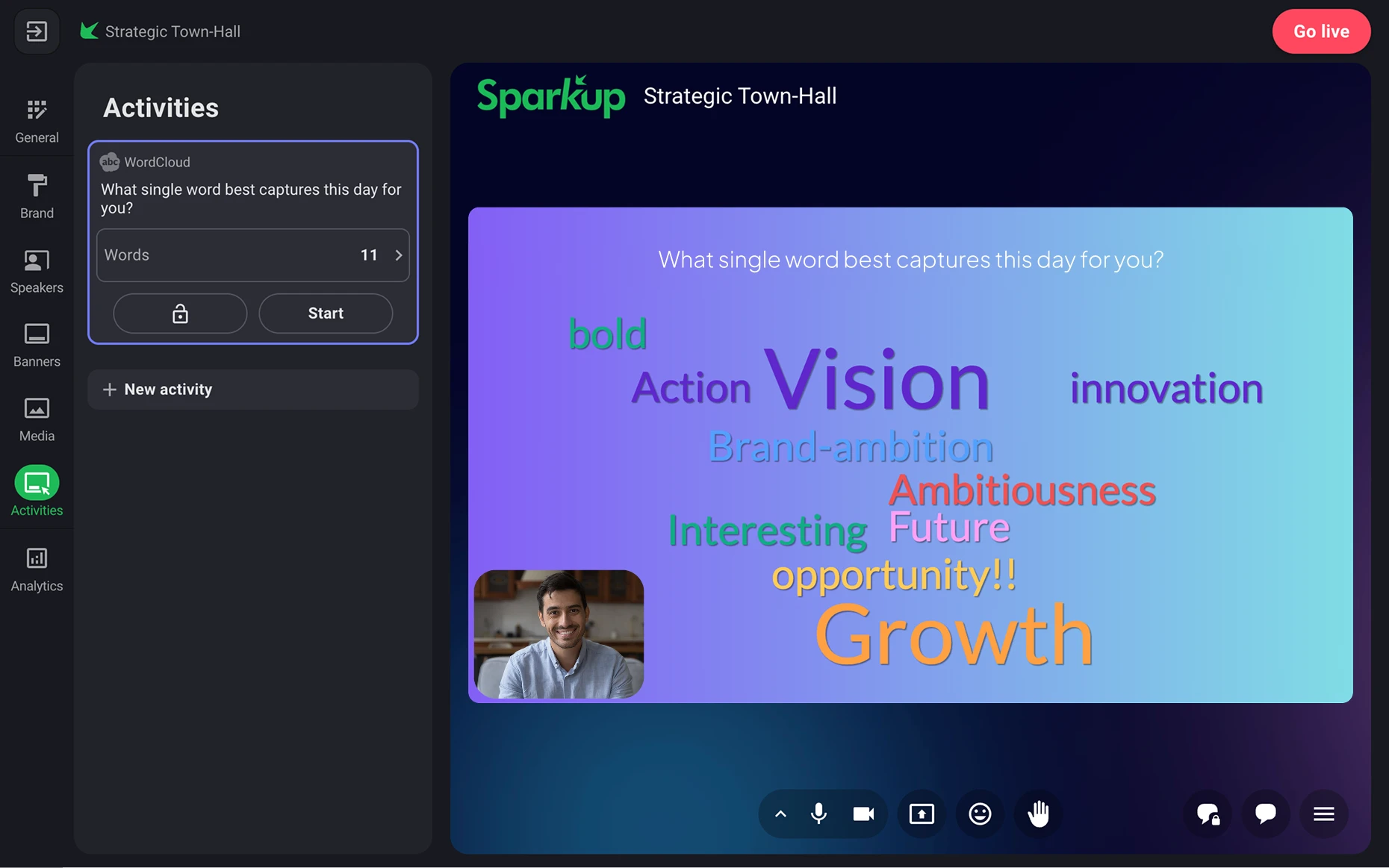Click the word "Future" in the cloud
Image resolution: width=1389 pixels, height=868 pixels.
(x=949, y=527)
